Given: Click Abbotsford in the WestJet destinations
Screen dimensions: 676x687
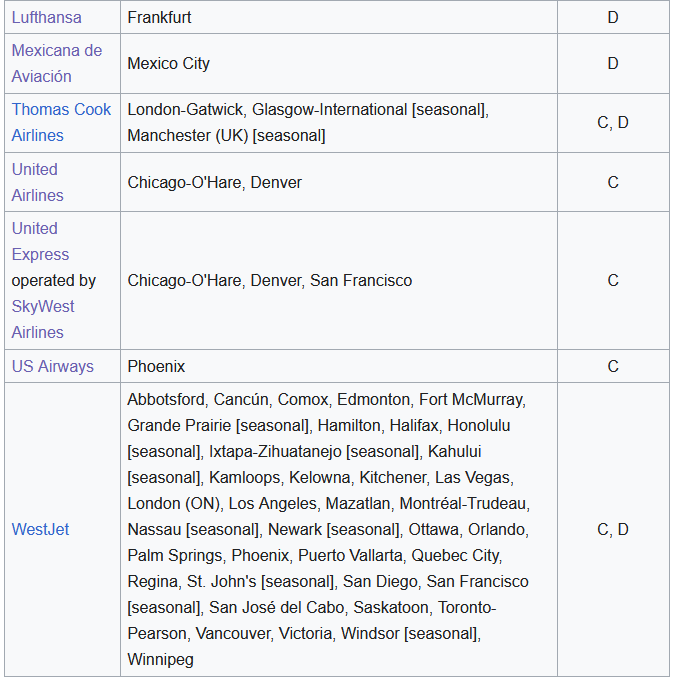Looking at the screenshot, I should 166,399.
